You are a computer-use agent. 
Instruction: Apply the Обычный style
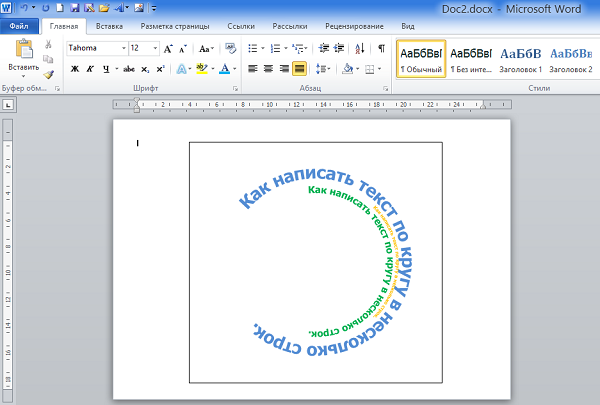click(421, 59)
